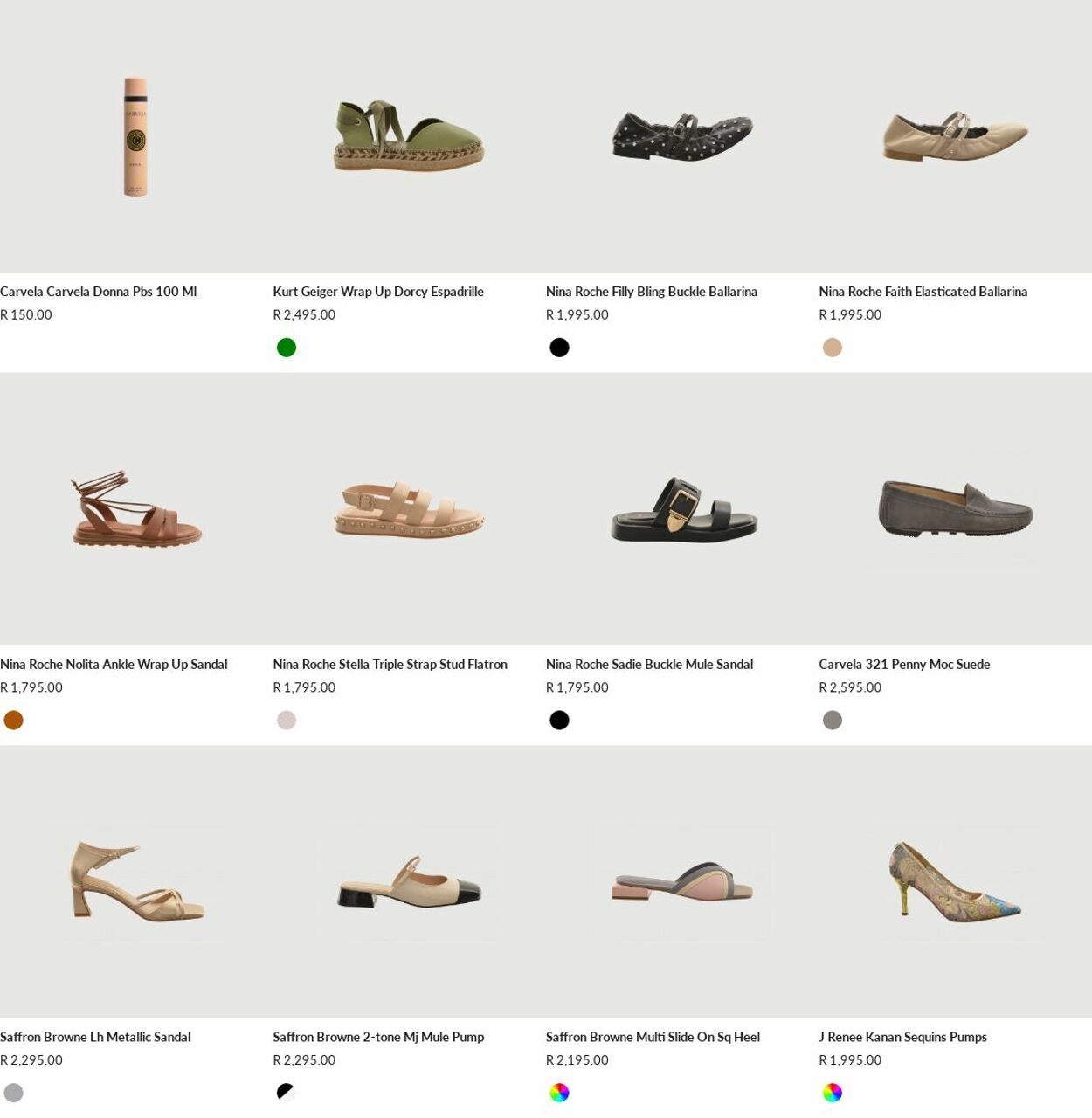Click R 2,295.00 under Lh Metallic Sandal
This screenshot has width=1092, height=1118.
[x=31, y=1060]
